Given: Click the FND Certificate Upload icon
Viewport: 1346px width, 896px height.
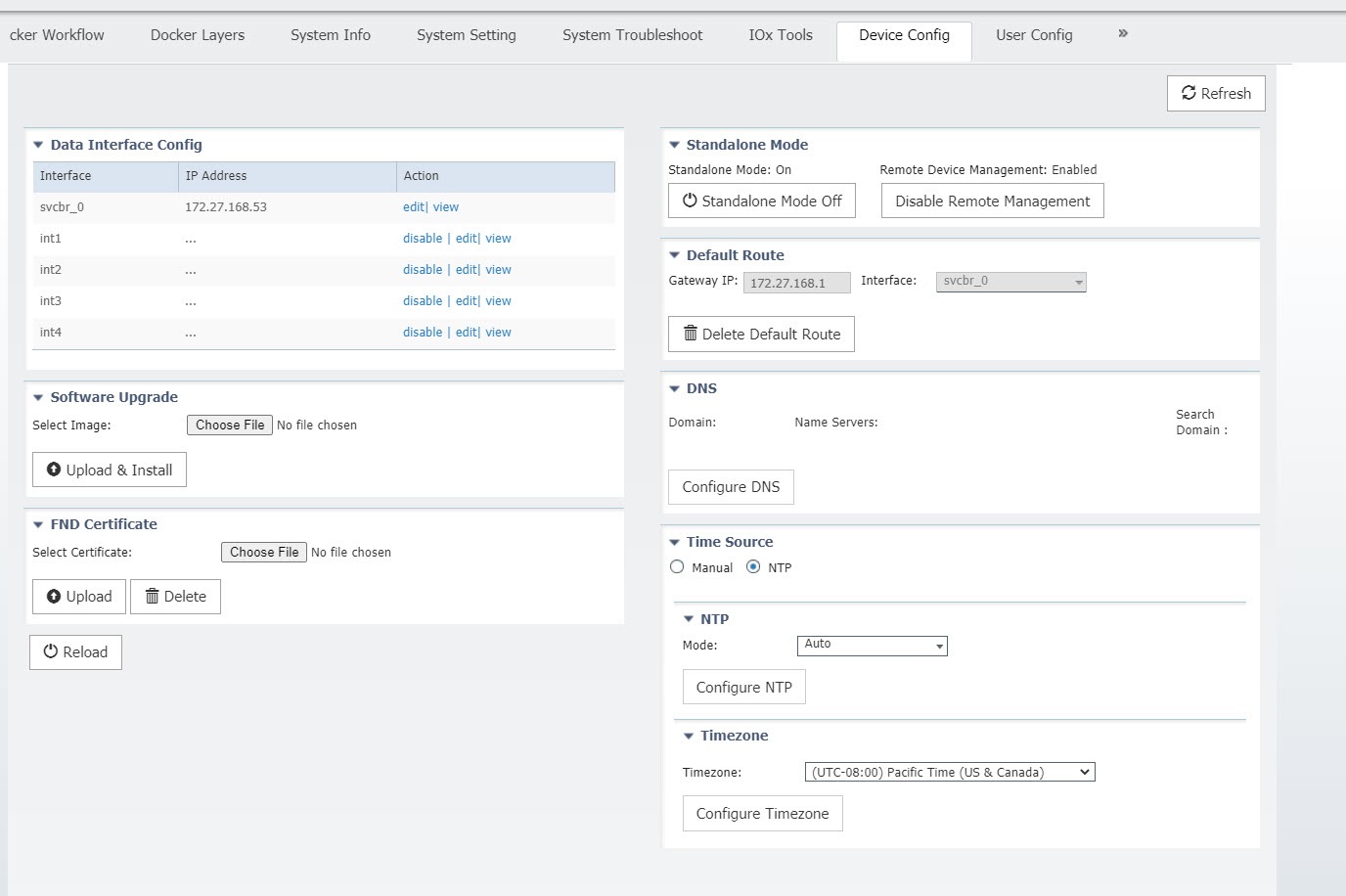Looking at the screenshot, I should (54, 596).
